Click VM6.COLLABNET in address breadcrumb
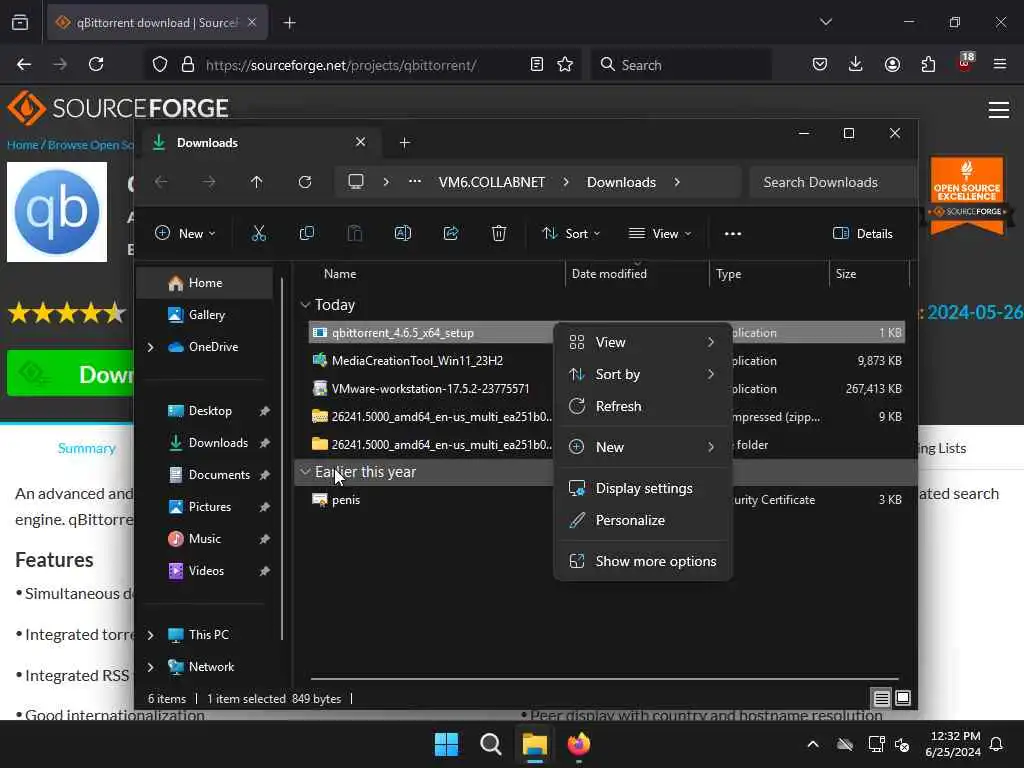This screenshot has height=768, width=1024. [492, 182]
